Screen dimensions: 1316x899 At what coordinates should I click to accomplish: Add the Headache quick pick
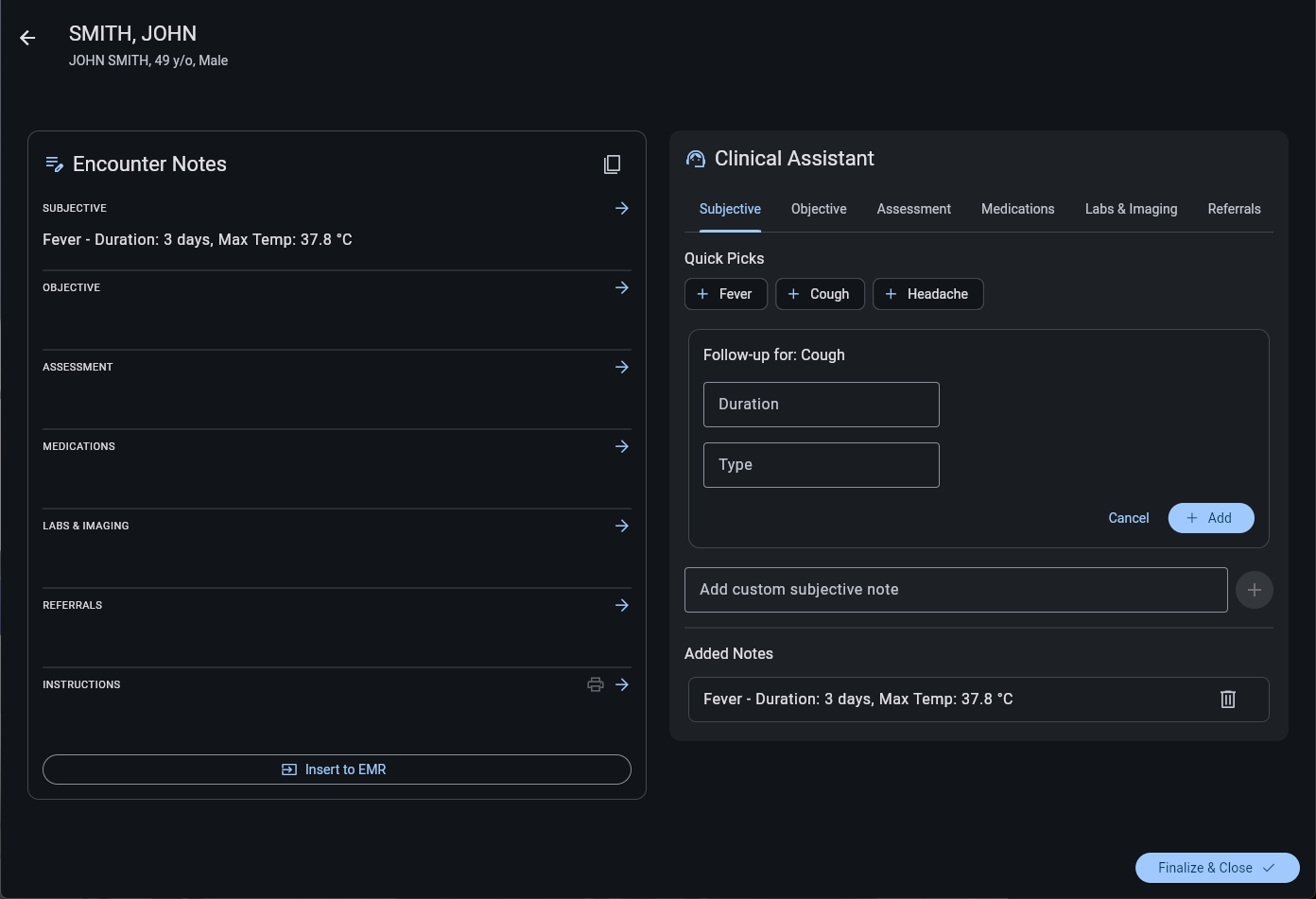point(927,294)
